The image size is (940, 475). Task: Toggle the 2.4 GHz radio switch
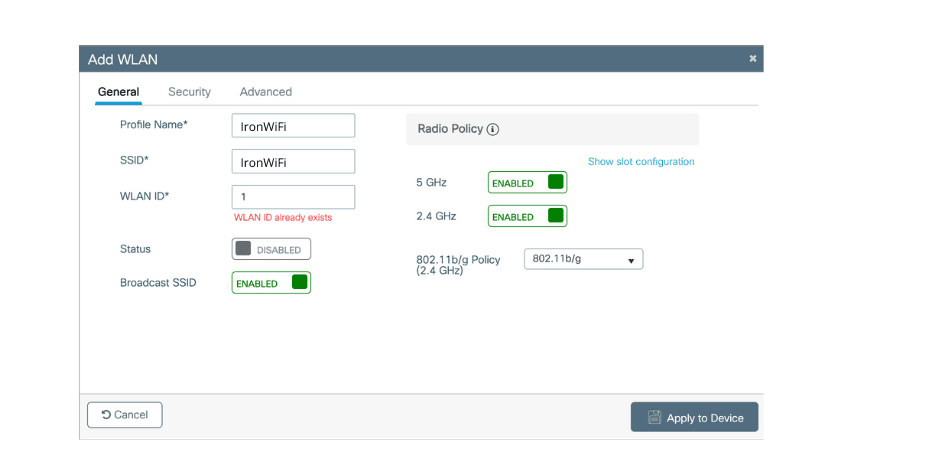527,216
